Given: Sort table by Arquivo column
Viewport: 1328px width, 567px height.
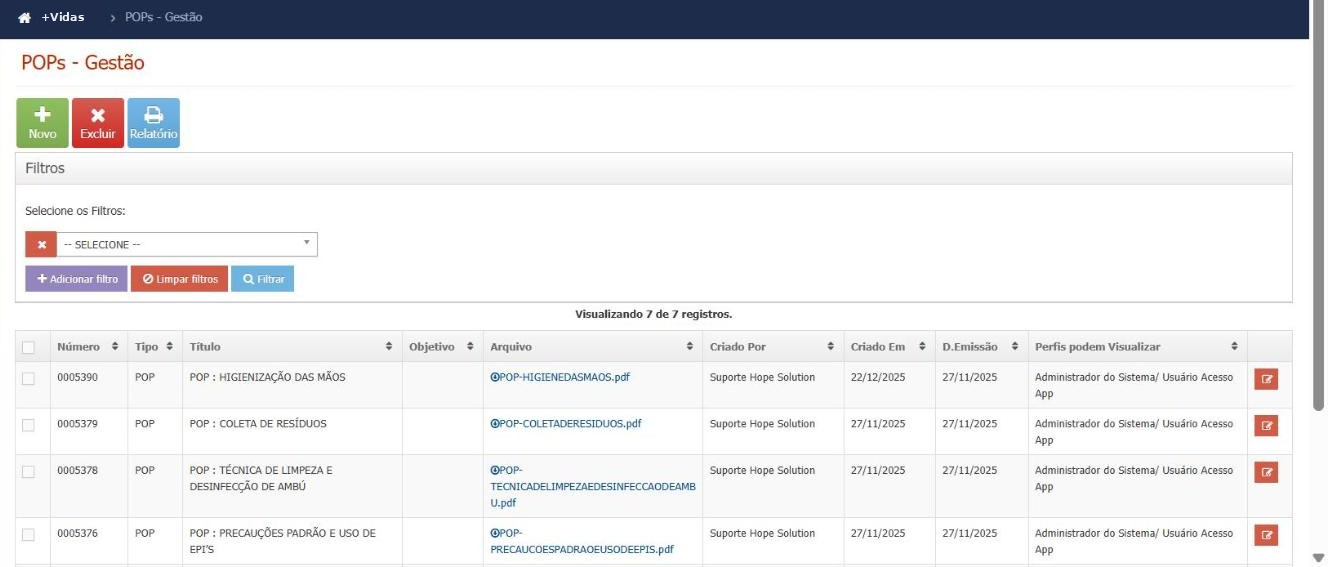Looking at the screenshot, I should [592, 347].
